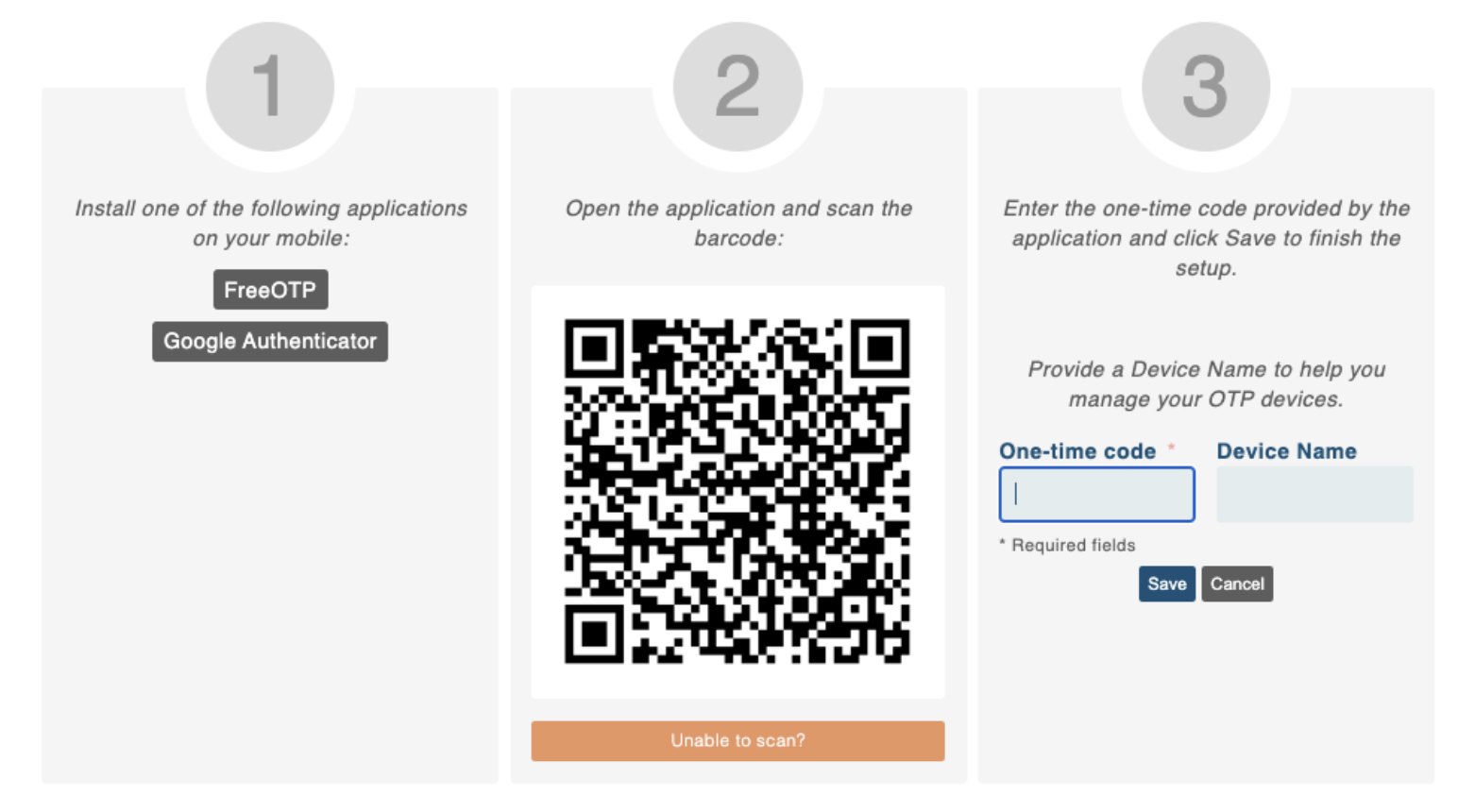The height and width of the screenshot is (812, 1475).
Task: Click the step 3 number circle
Action: [1205, 86]
